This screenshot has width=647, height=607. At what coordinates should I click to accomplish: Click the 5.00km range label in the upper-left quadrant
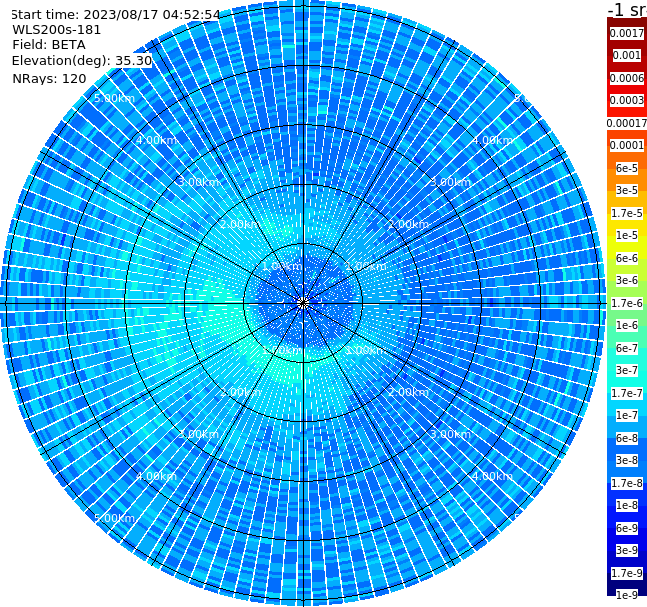tap(114, 98)
